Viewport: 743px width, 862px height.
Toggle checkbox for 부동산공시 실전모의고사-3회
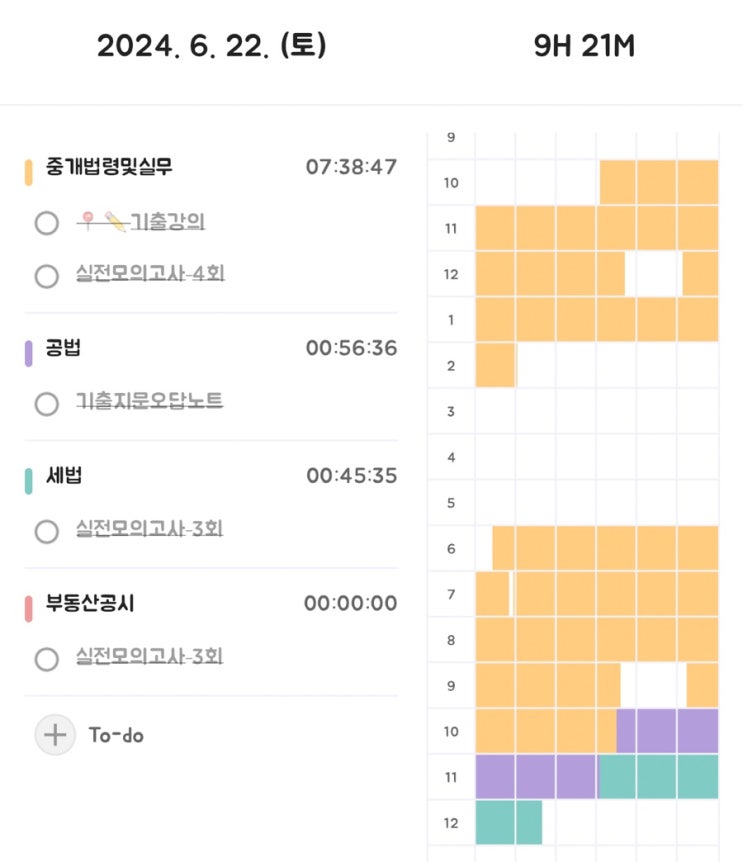pos(46,659)
